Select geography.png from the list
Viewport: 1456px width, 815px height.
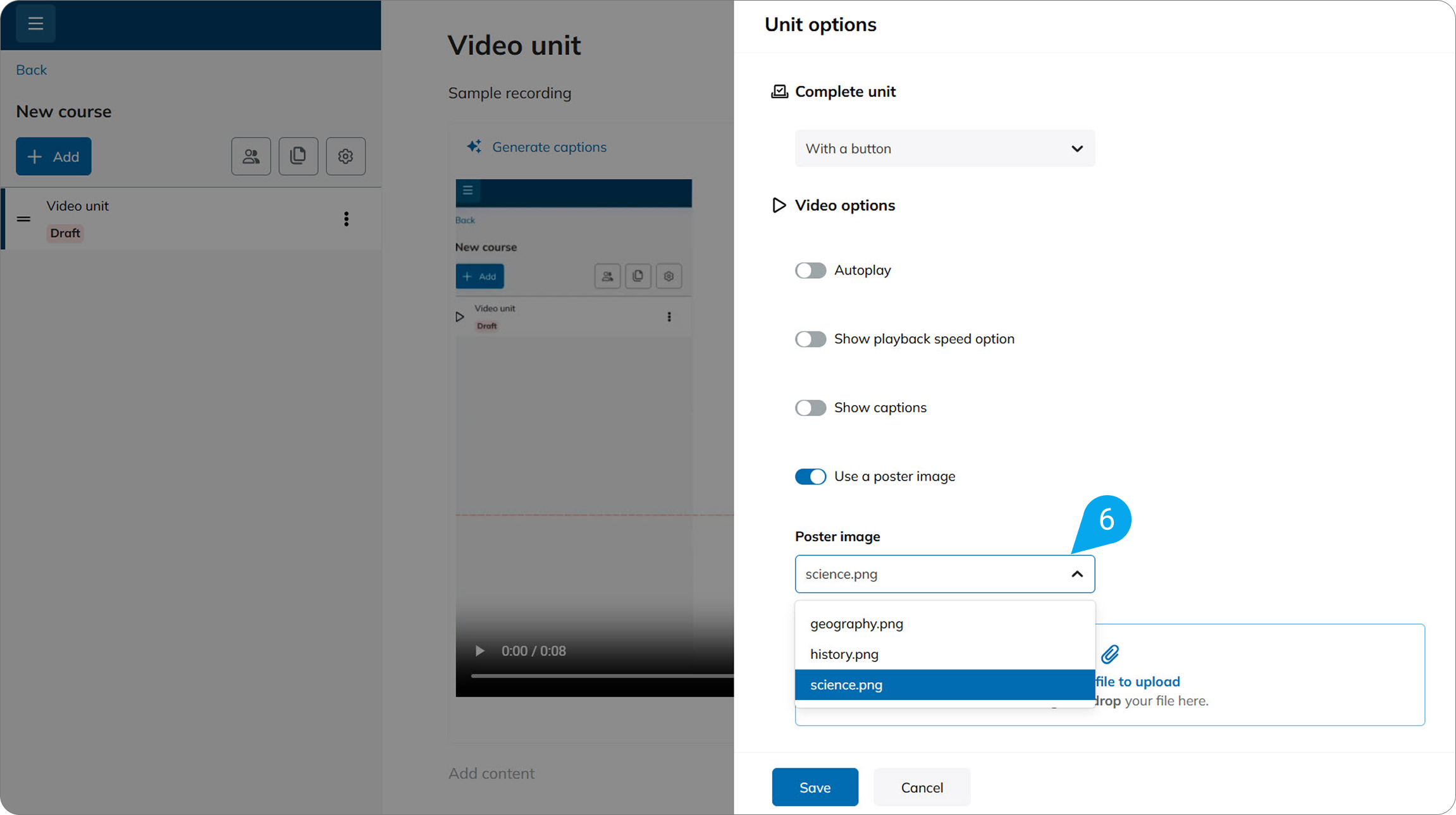[x=856, y=624]
